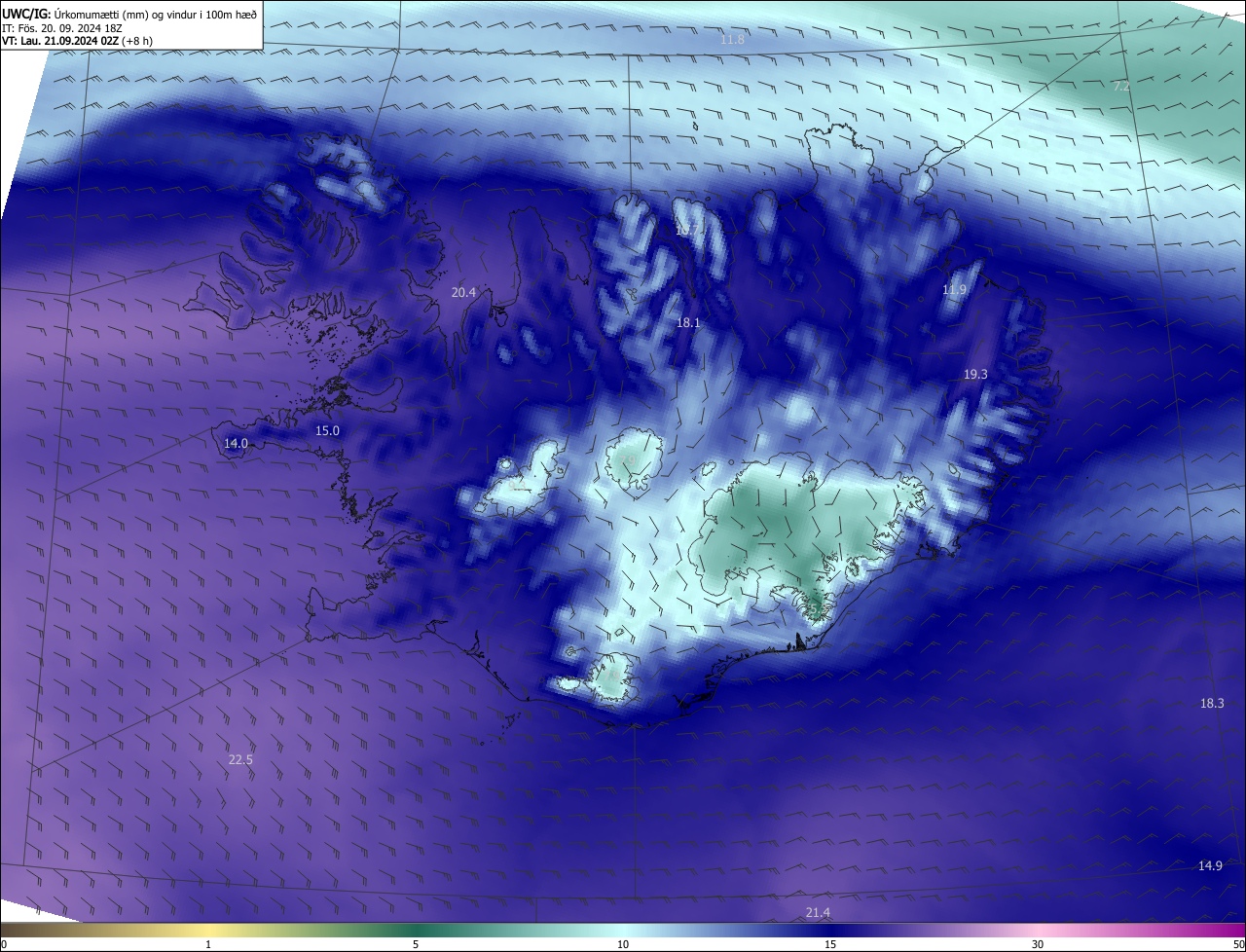Screen dimensions: 1246x952
Task: Click the 18.3 value label on the map
Action: coord(1212,703)
